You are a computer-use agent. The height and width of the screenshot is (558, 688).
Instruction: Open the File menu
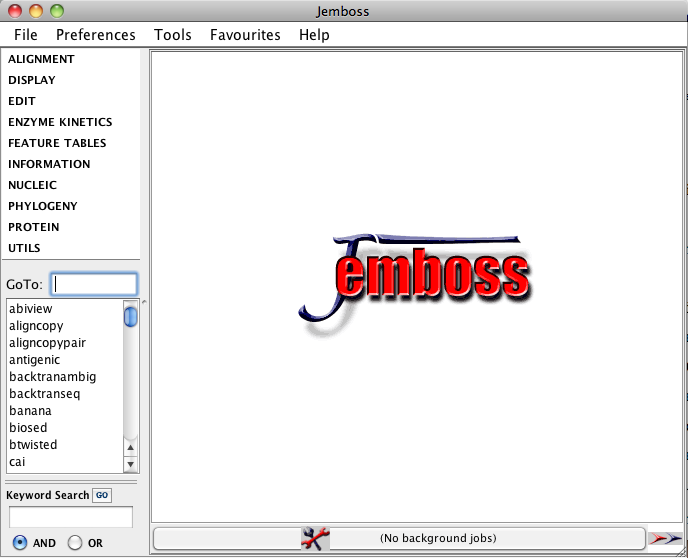(25, 35)
